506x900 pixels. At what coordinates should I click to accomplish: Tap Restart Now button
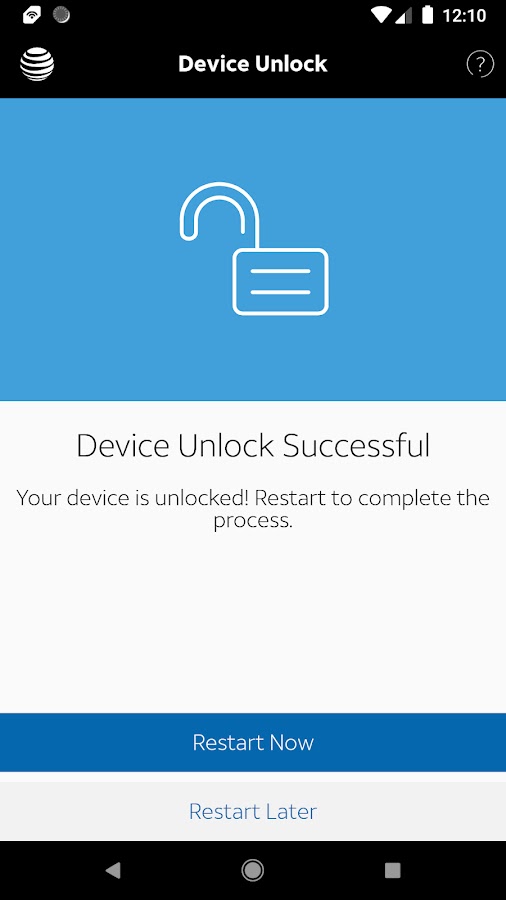253,742
